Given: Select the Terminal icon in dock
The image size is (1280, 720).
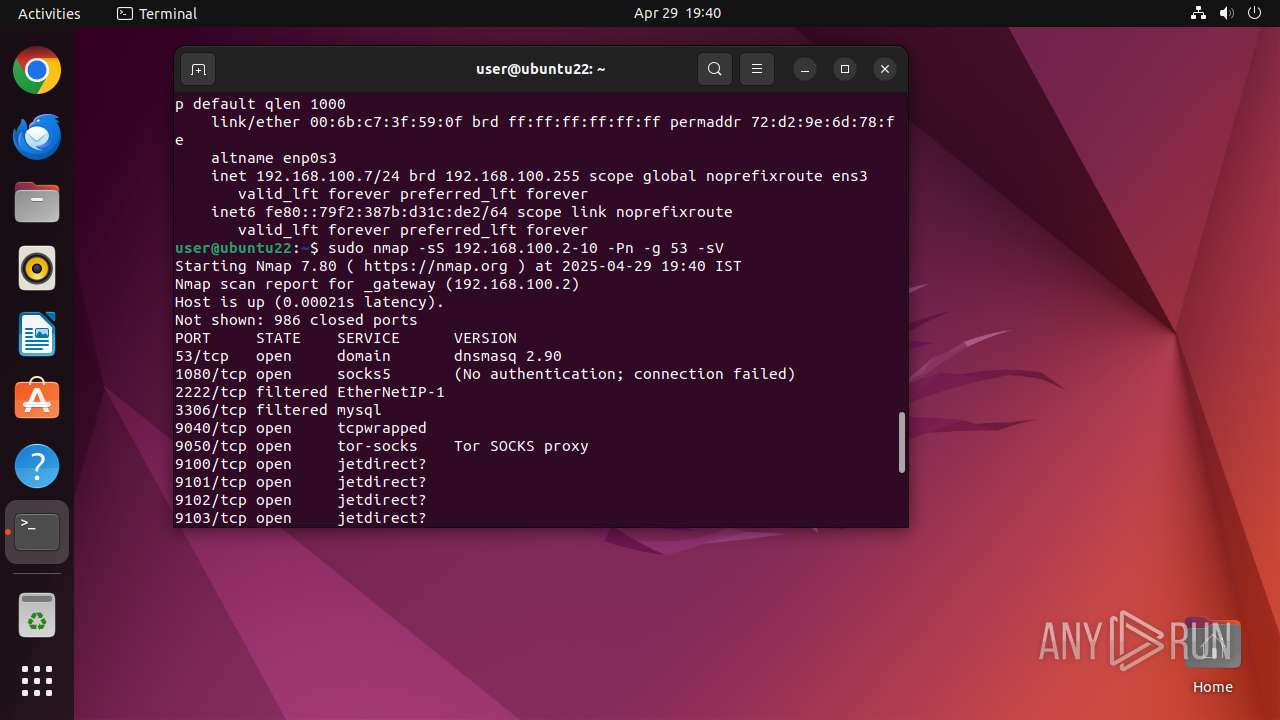Looking at the screenshot, I should pos(37,532).
